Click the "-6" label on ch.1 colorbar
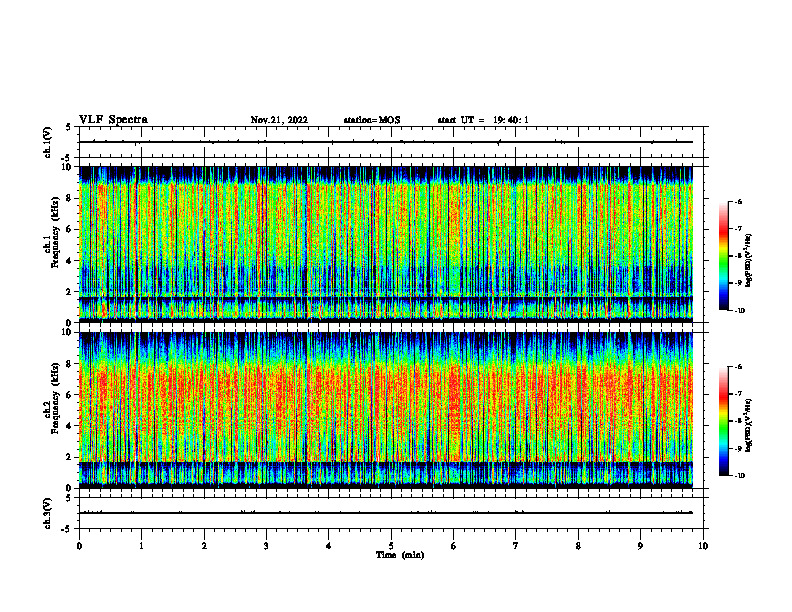The height and width of the screenshot is (612, 792). 738,201
